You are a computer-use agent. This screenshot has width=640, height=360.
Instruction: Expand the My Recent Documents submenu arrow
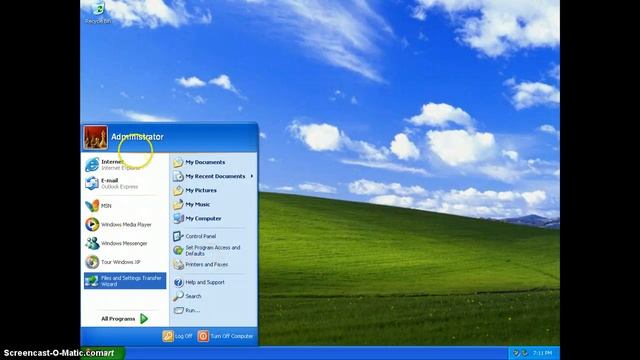click(252, 176)
